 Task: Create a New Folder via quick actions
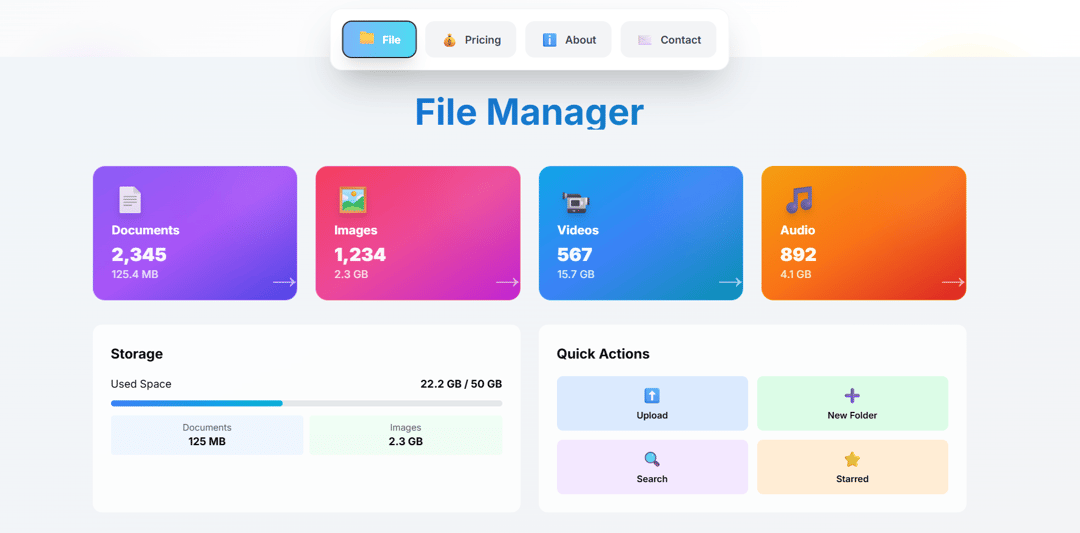point(852,403)
